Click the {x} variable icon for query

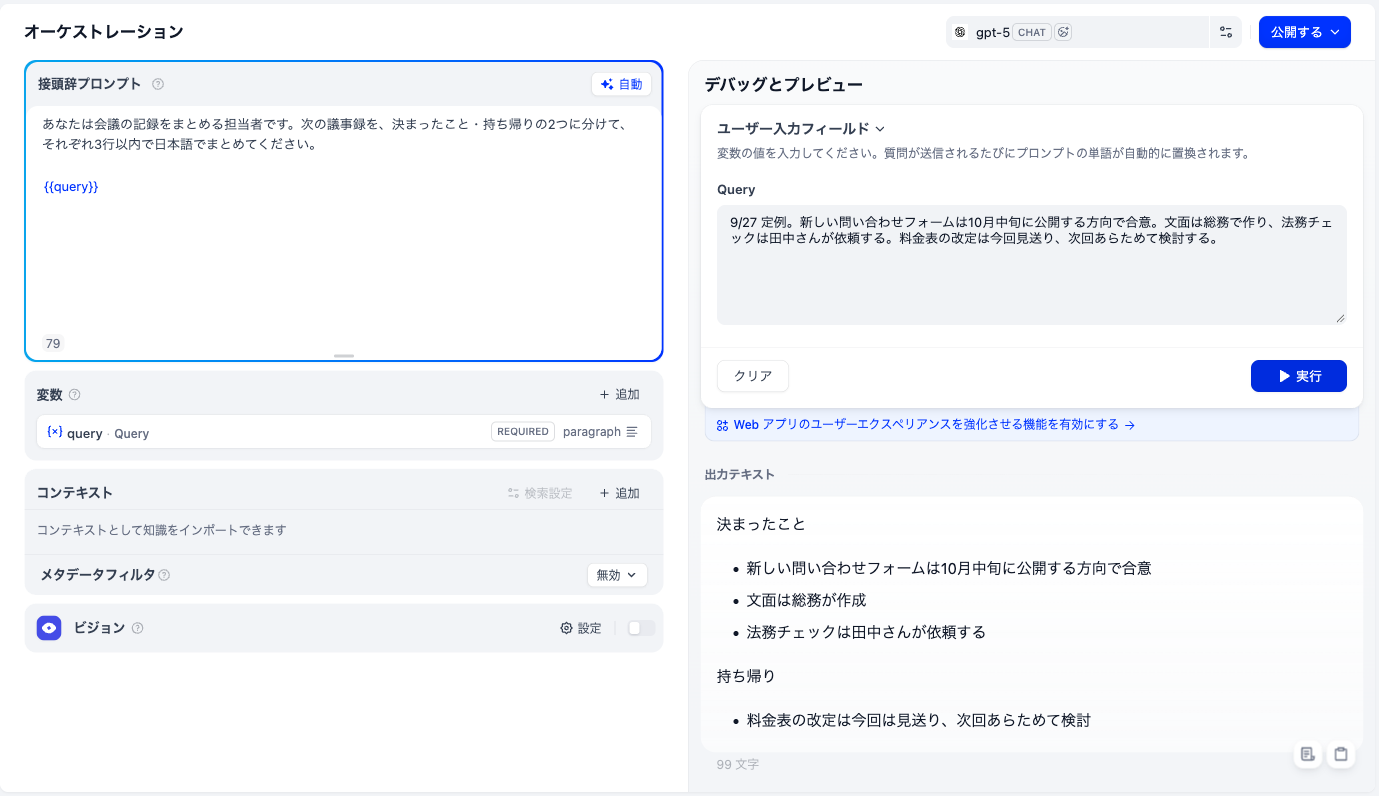[55, 432]
